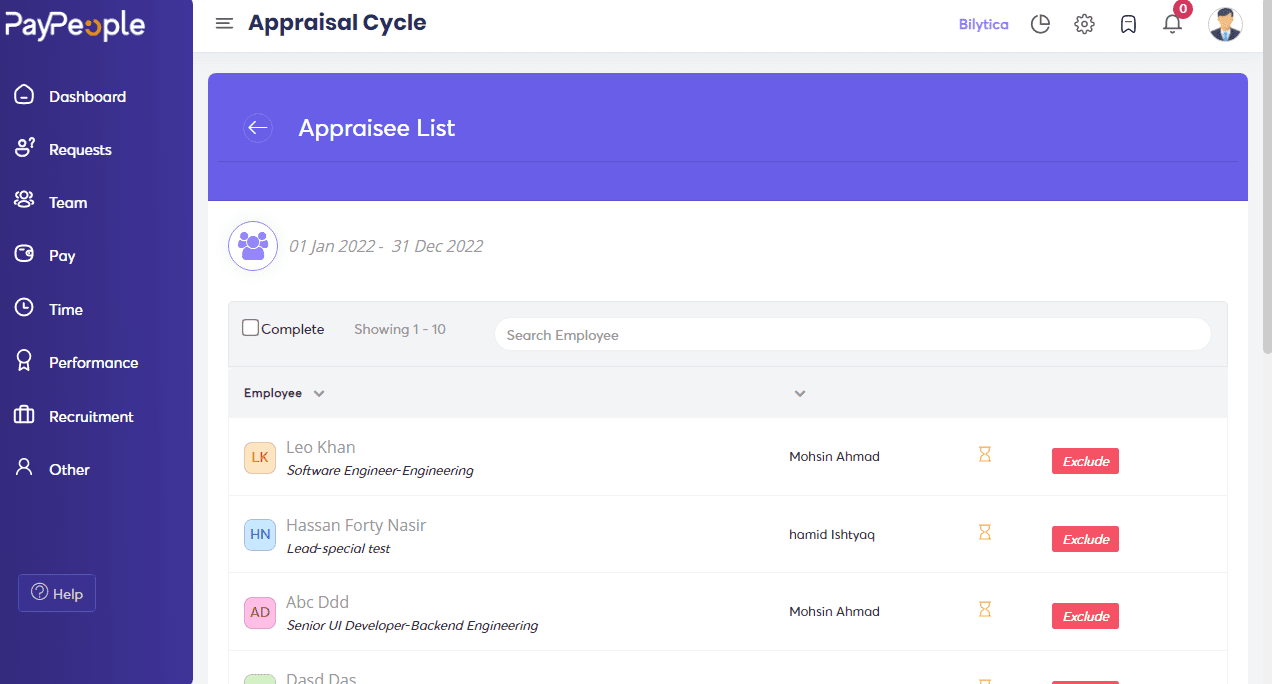
Task: Open Leo Khan's employee name
Action: [321, 447]
